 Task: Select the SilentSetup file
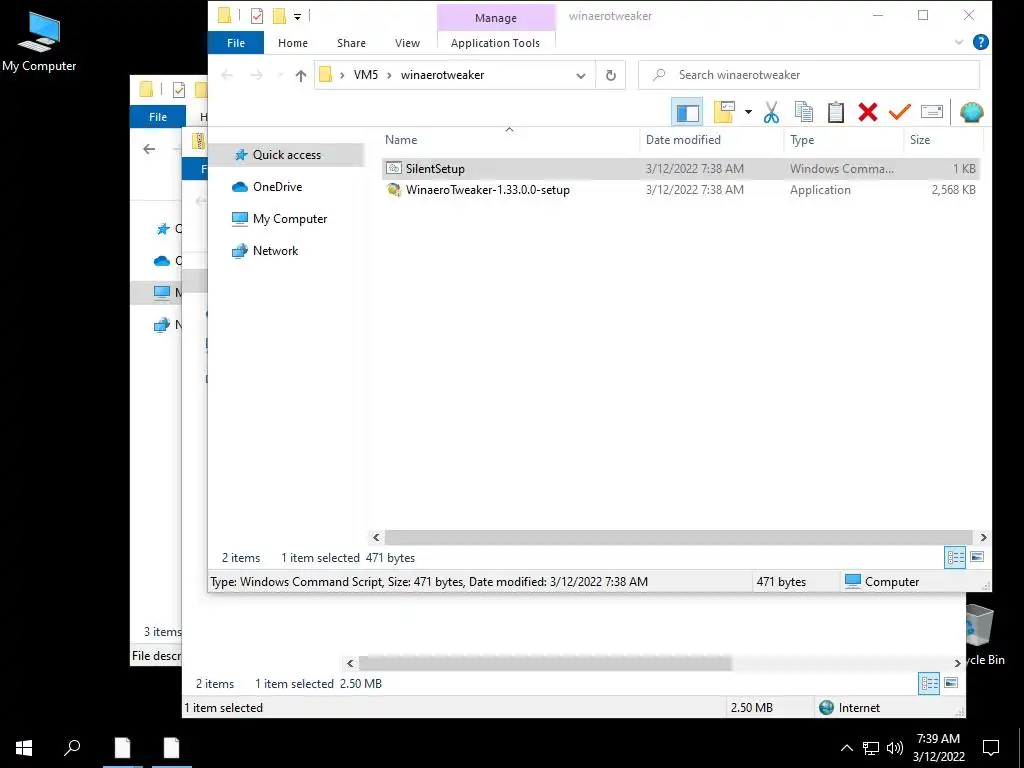[680, 168]
